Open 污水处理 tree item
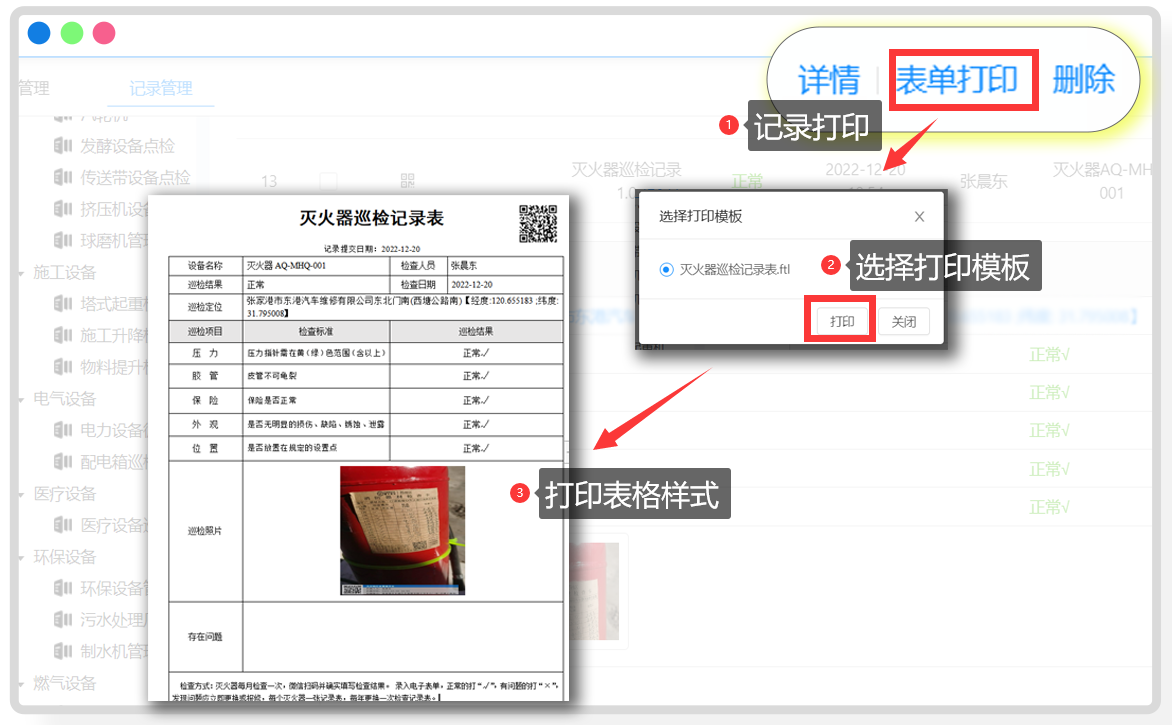This screenshot has width=1172, height=725. pyautogui.click(x=114, y=620)
